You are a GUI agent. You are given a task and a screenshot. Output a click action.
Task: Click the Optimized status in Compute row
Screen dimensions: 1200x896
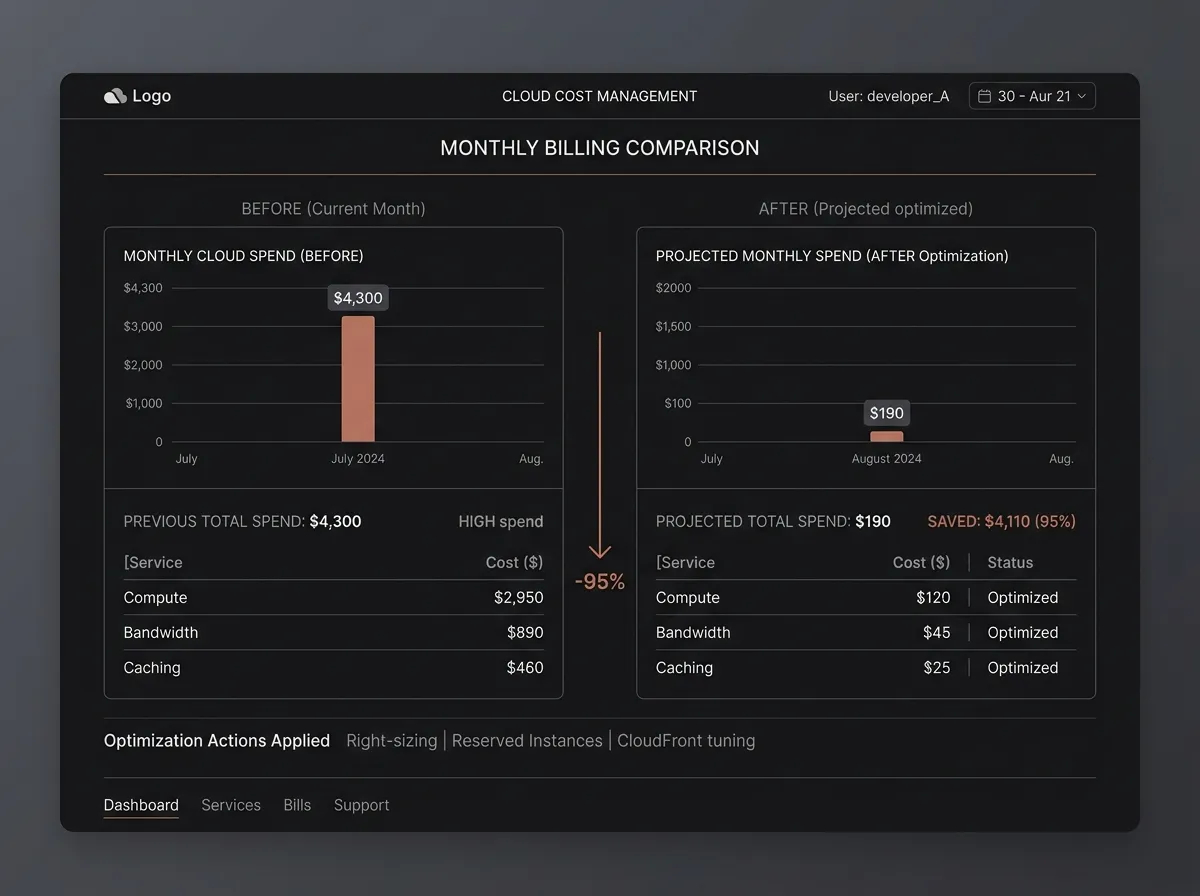coord(1023,598)
